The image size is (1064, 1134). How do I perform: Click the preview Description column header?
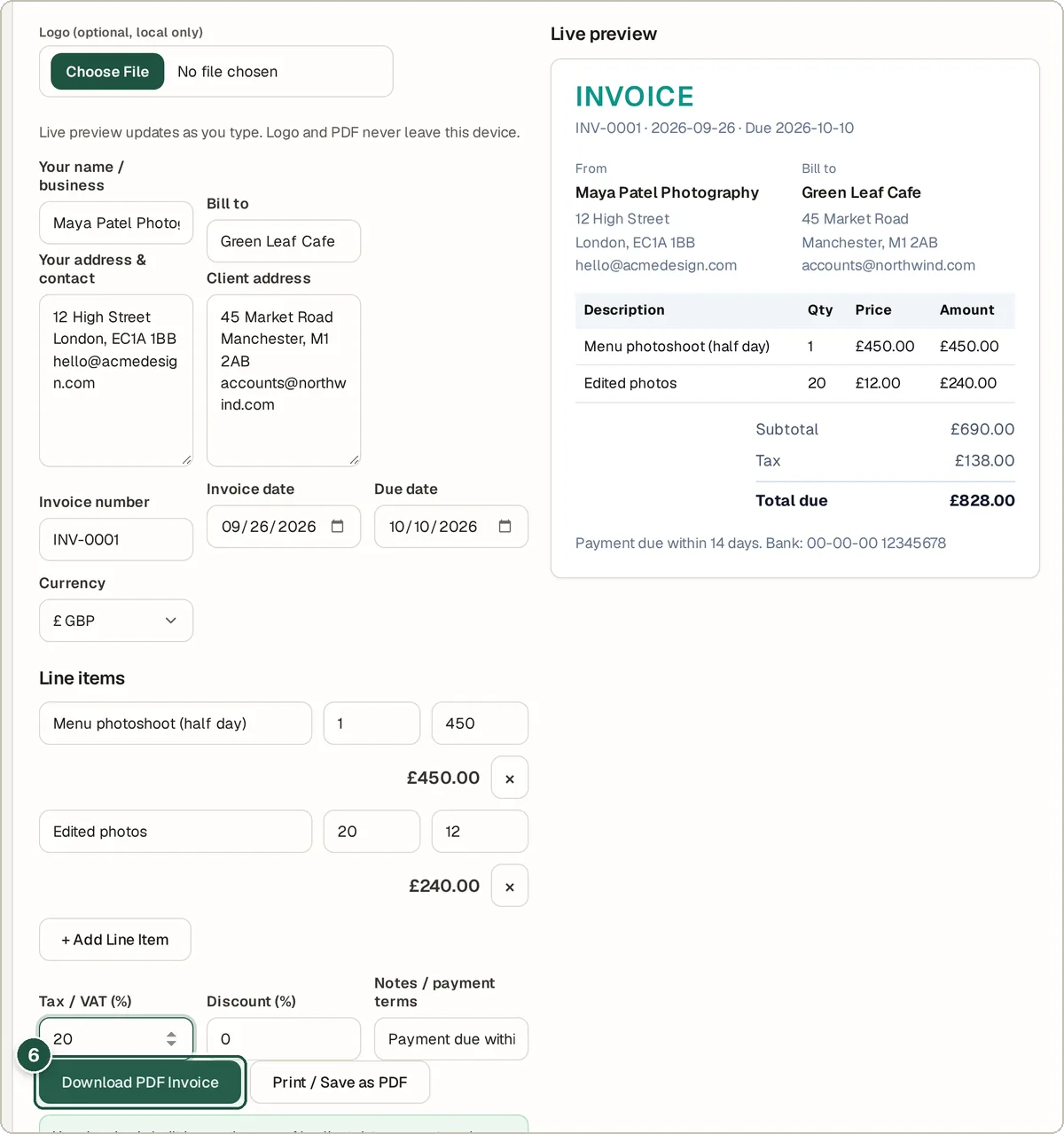coord(624,309)
